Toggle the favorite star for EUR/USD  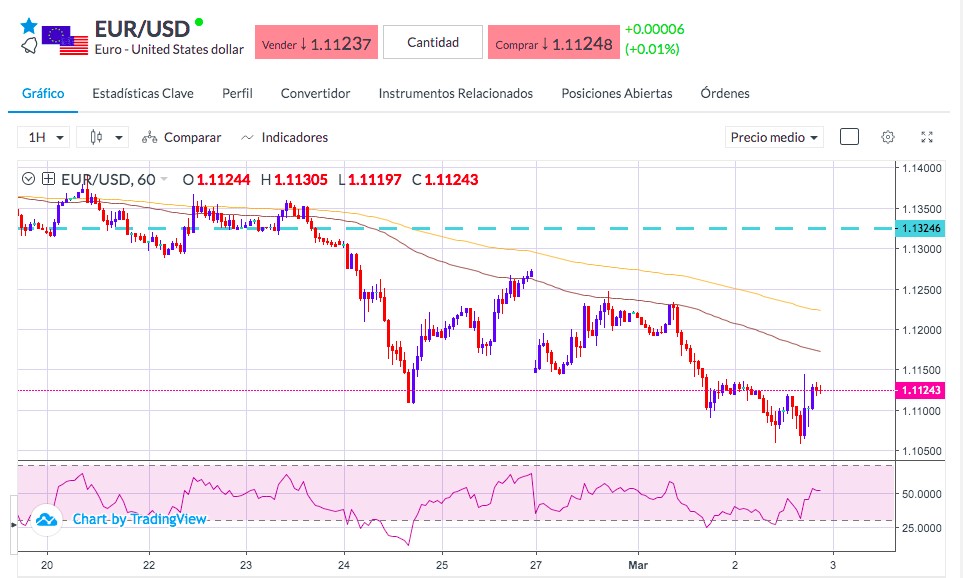(x=29, y=26)
